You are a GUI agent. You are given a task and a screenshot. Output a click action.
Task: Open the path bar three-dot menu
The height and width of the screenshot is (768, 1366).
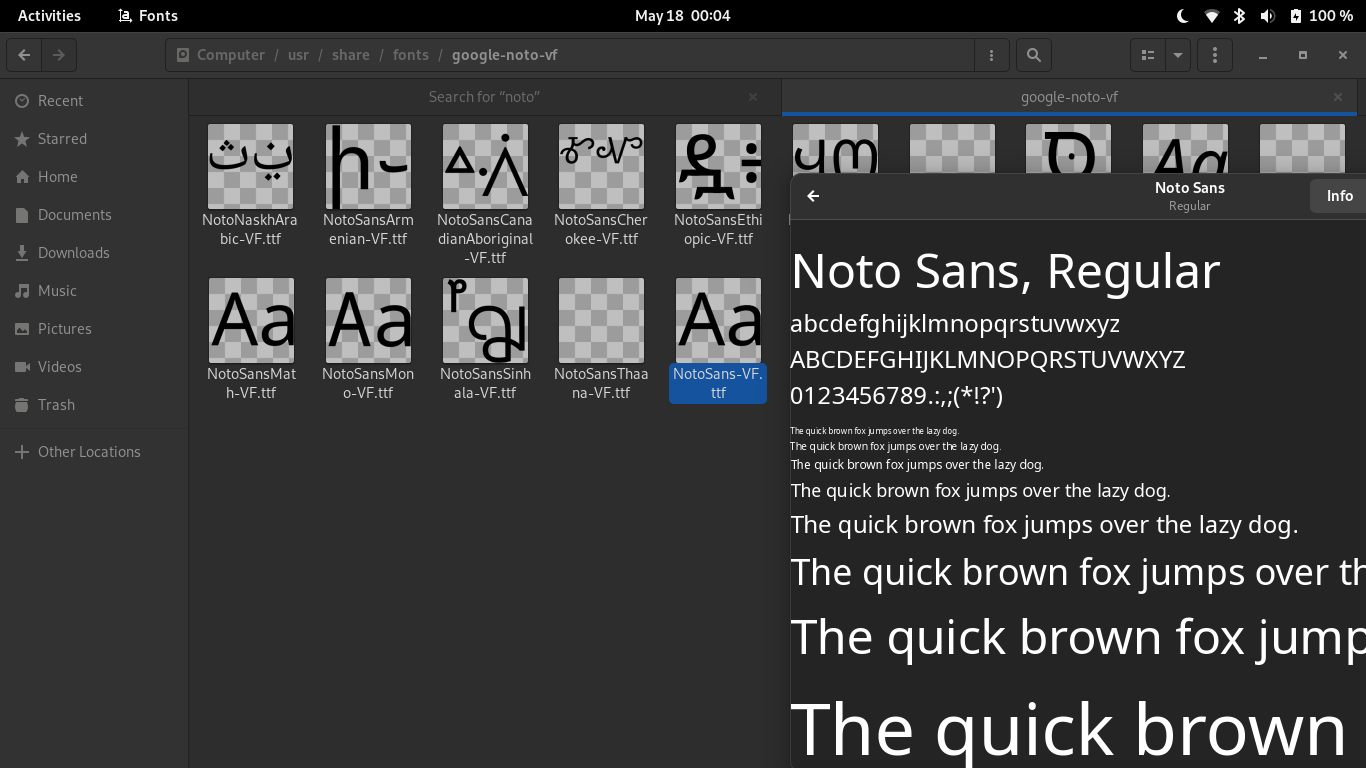tap(991, 55)
